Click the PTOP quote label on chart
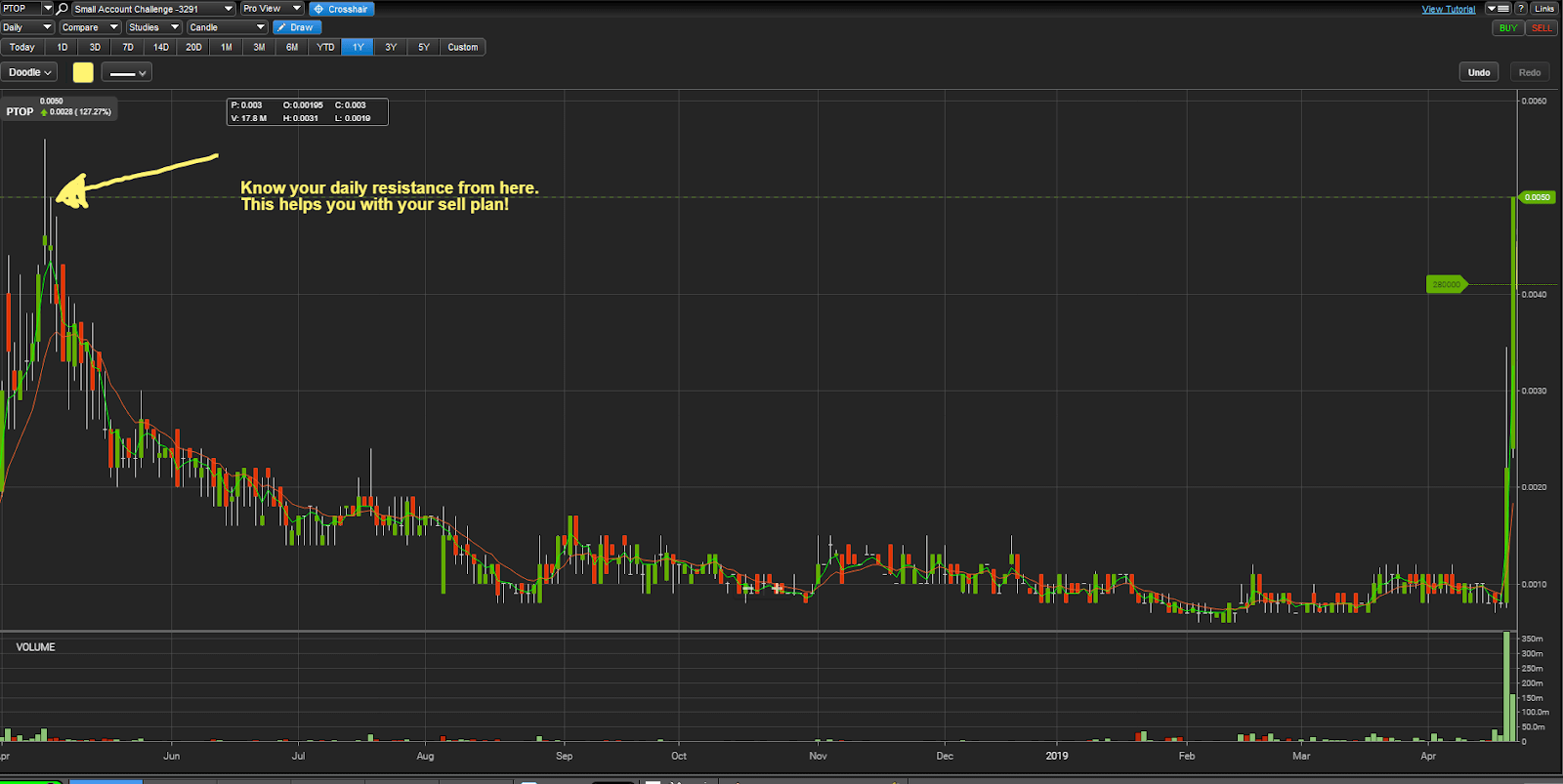 (x=59, y=107)
